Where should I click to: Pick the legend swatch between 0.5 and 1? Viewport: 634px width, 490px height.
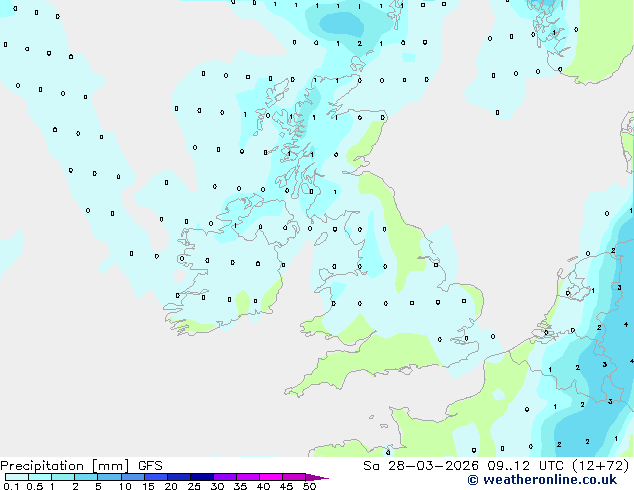40,477
